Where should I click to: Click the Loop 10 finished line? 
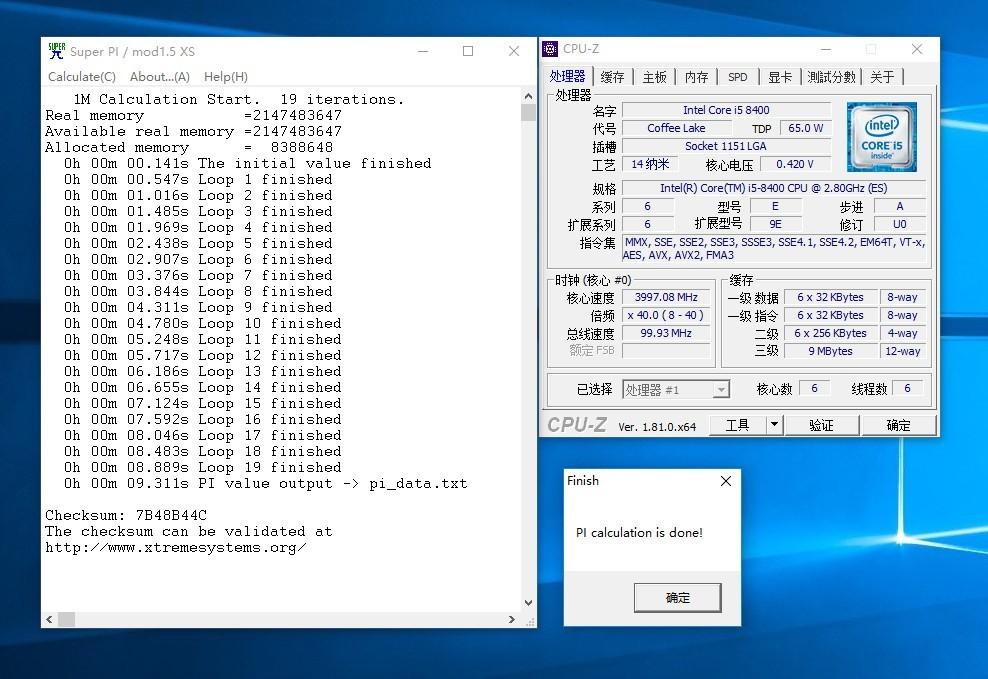pos(202,323)
